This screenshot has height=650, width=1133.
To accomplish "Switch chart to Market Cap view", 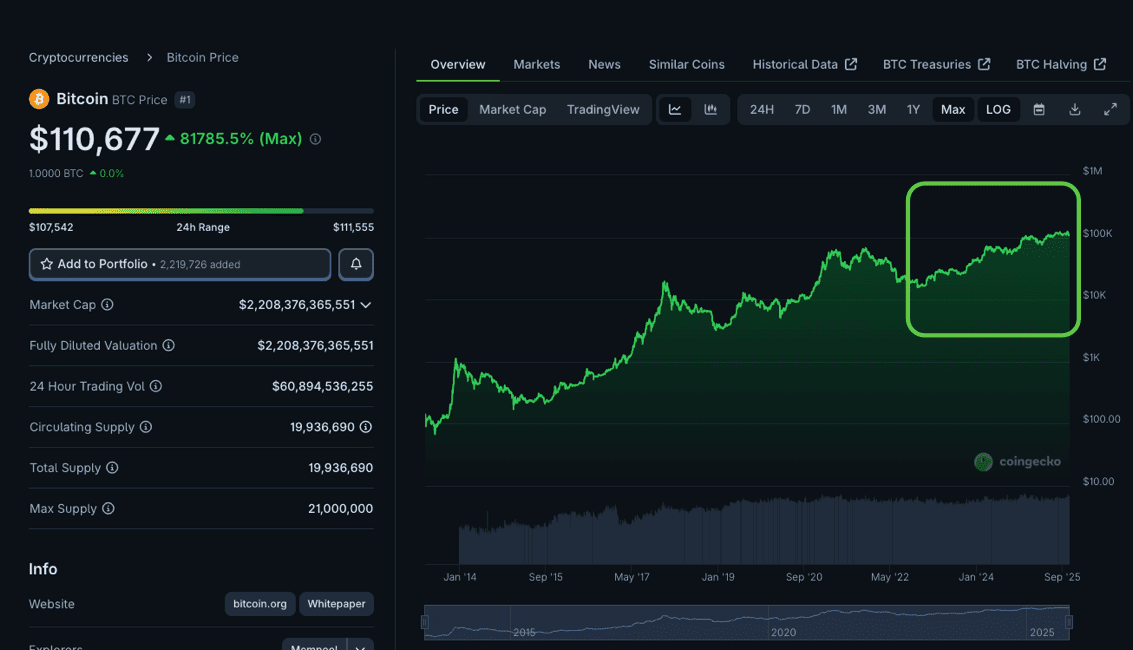I will click(x=512, y=110).
